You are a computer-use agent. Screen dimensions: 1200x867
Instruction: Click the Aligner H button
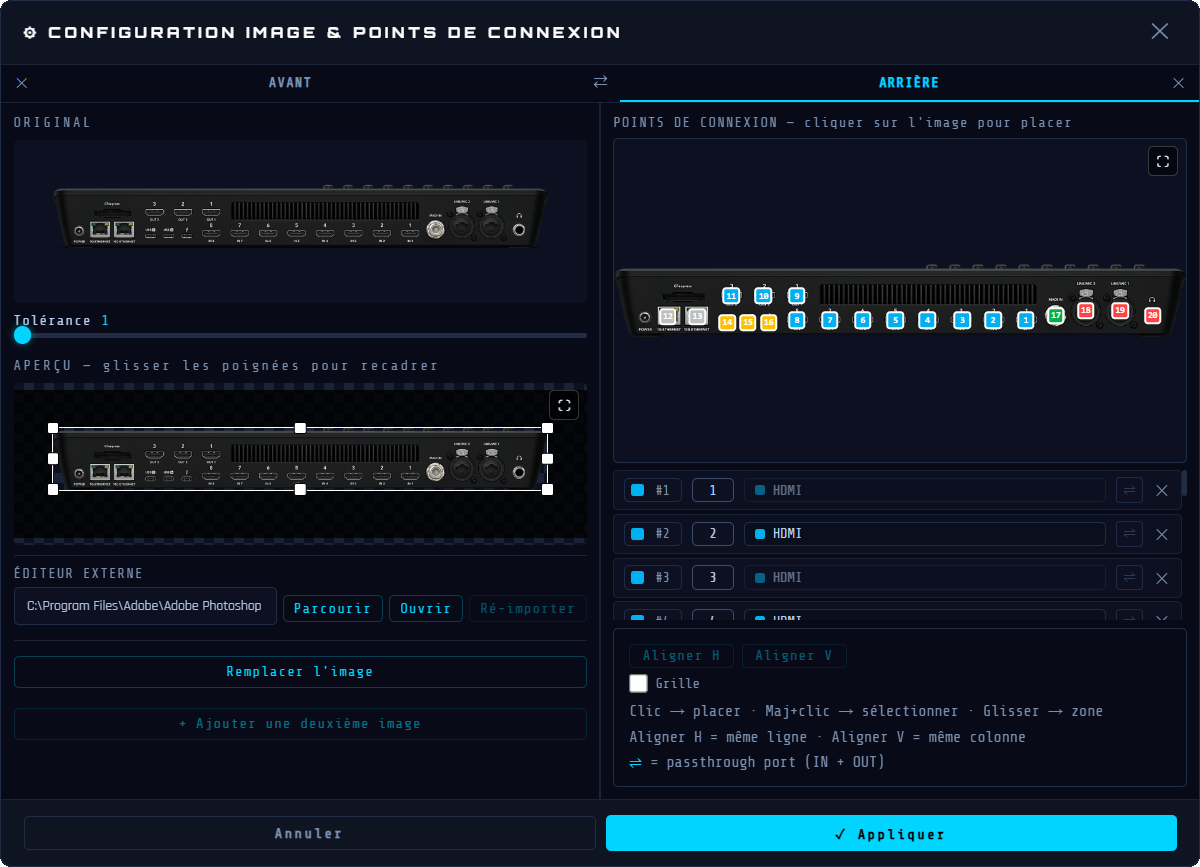click(x=681, y=656)
